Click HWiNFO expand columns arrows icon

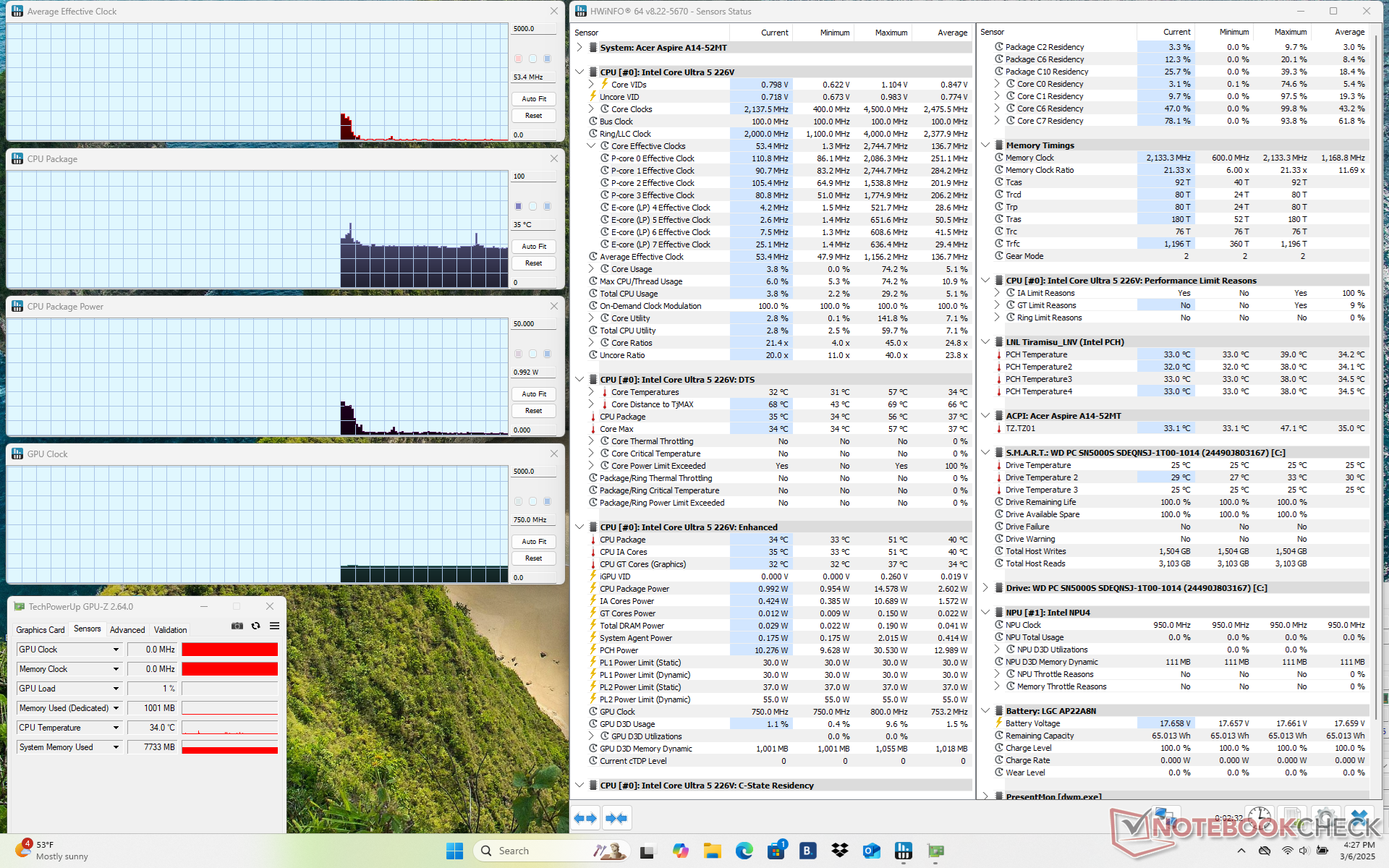pos(585,818)
